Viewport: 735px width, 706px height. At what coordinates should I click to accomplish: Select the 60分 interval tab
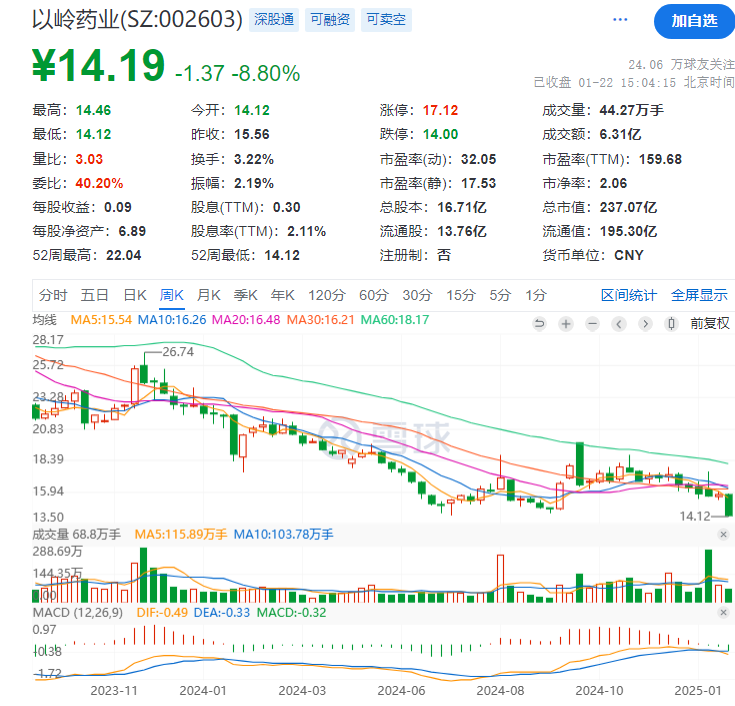[x=374, y=295]
